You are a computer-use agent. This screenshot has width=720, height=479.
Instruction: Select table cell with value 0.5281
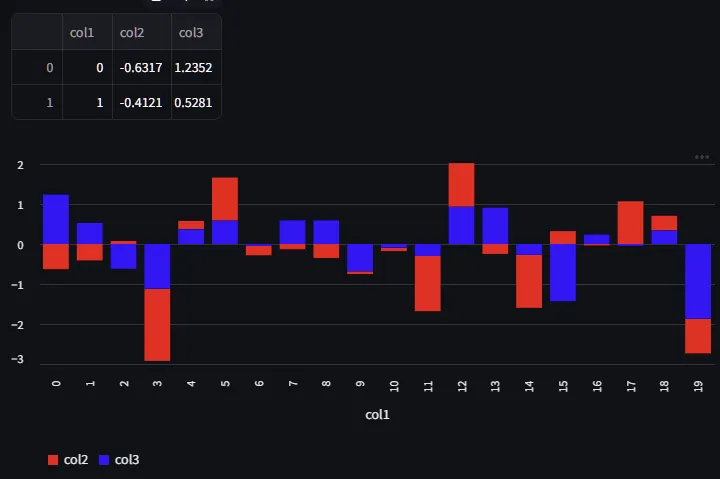coord(197,102)
